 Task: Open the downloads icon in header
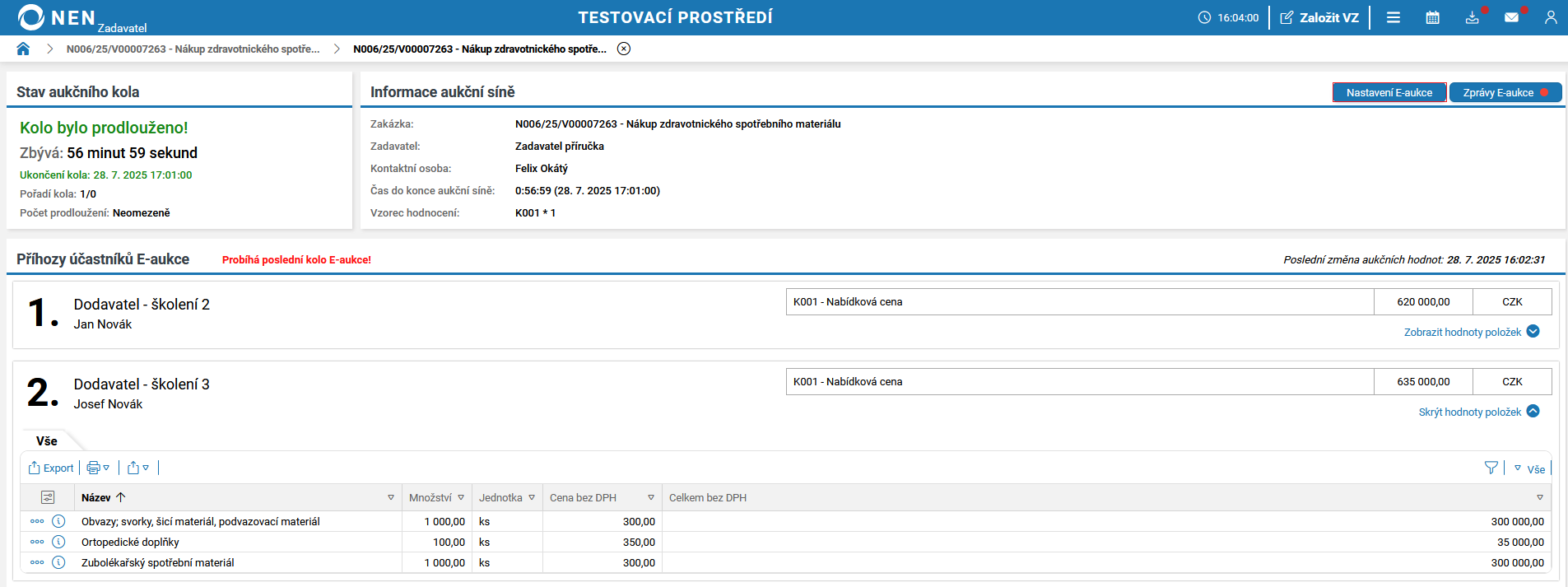1473,17
